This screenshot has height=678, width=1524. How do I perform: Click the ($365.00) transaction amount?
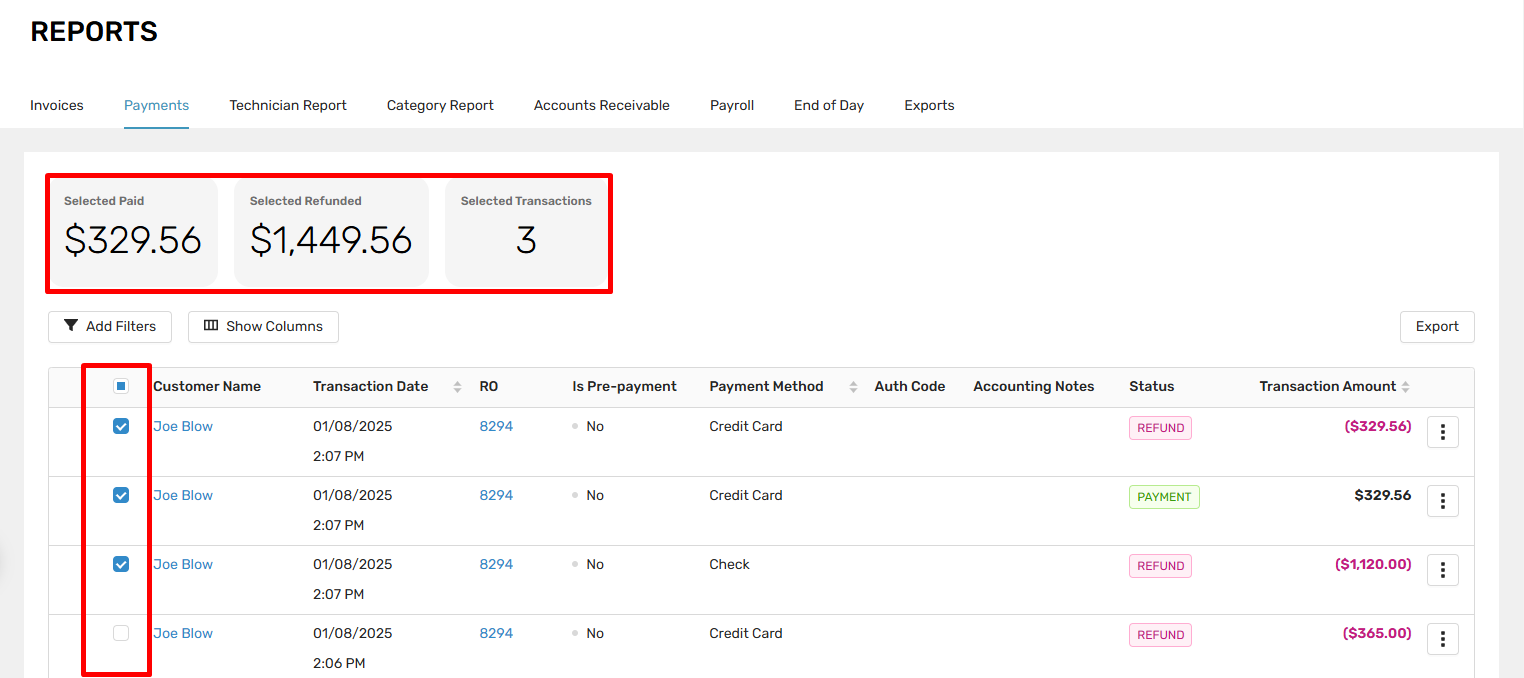click(x=1377, y=633)
